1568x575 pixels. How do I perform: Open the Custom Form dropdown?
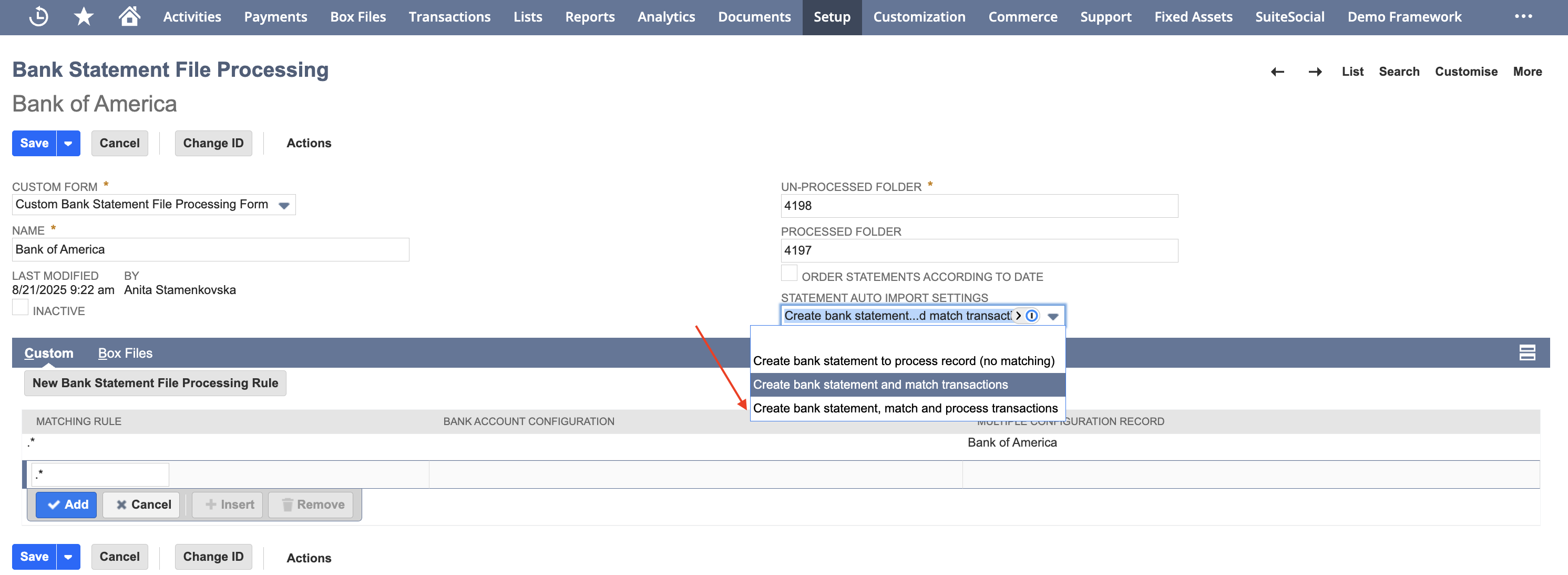[x=154, y=205]
